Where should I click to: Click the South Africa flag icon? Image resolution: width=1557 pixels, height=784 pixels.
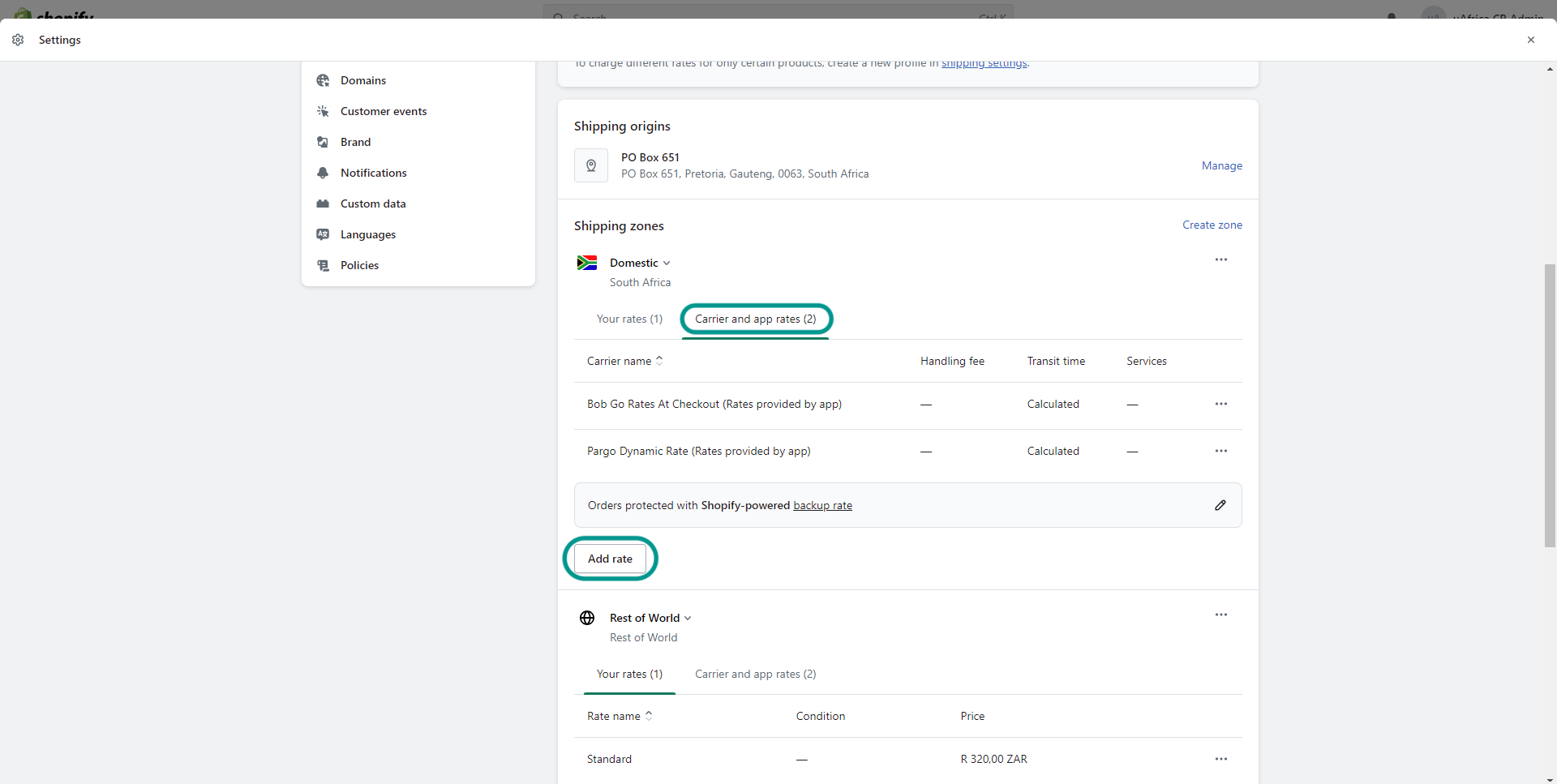587,263
